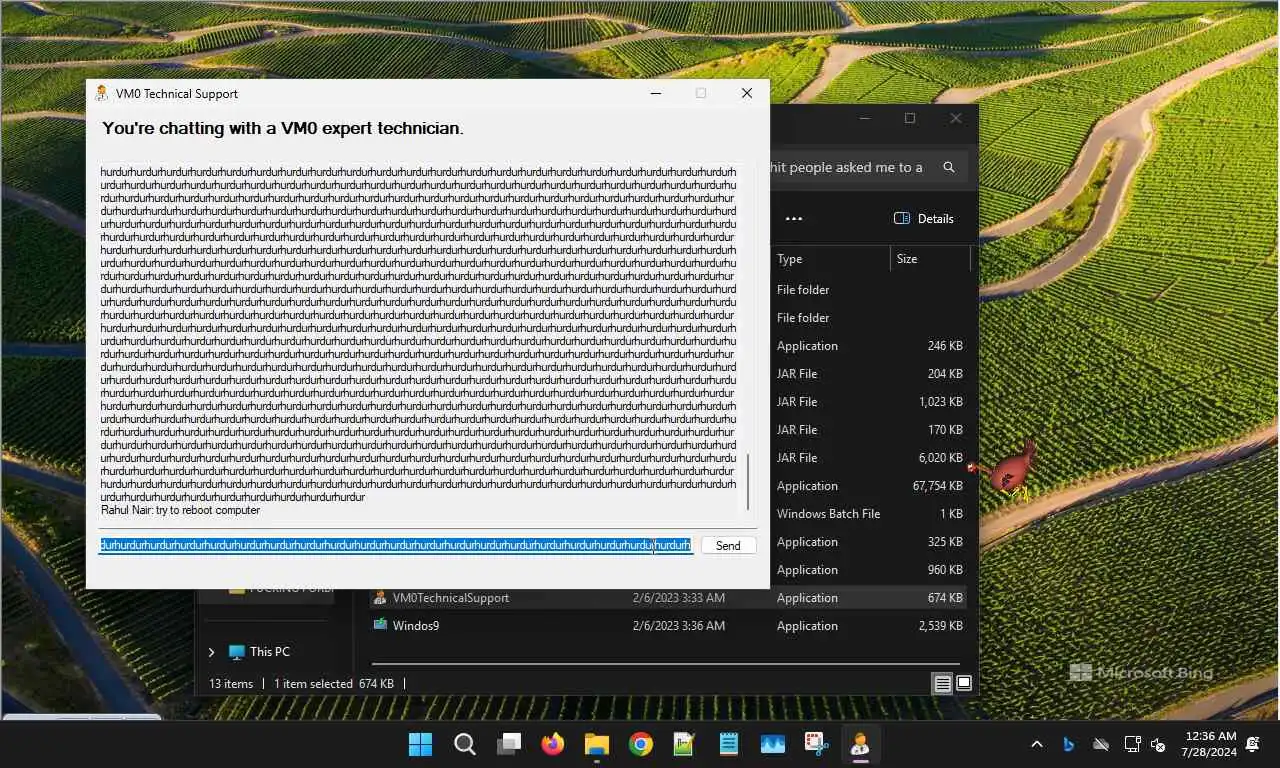Click the 6,020 KB size cell
1280x768 pixels.
point(940,458)
